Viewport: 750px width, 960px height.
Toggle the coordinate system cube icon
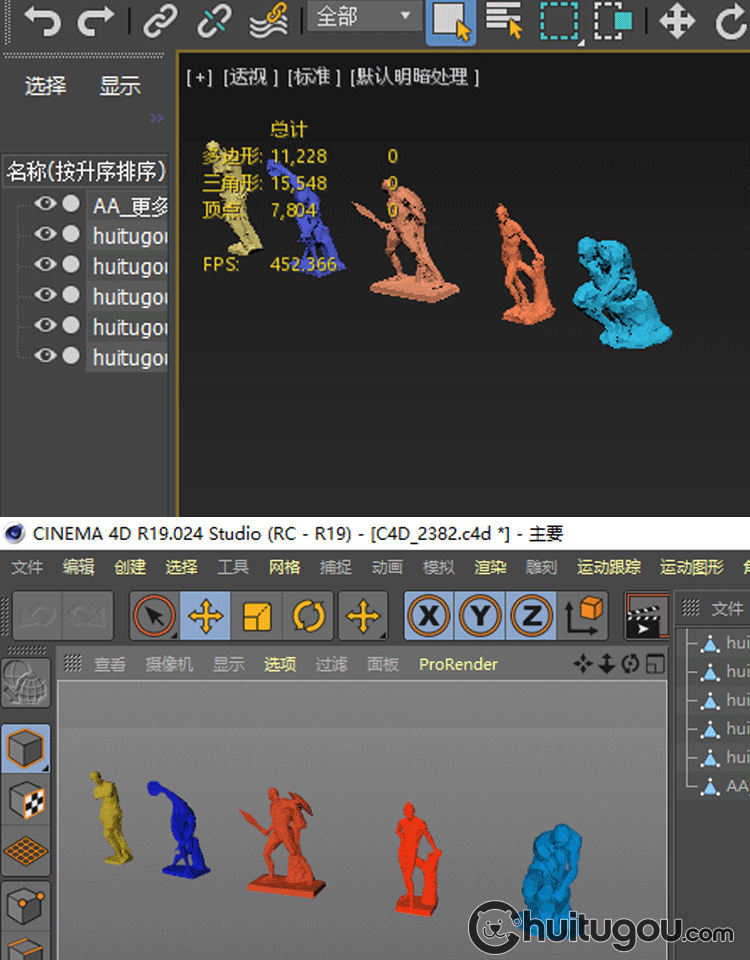(x=583, y=615)
